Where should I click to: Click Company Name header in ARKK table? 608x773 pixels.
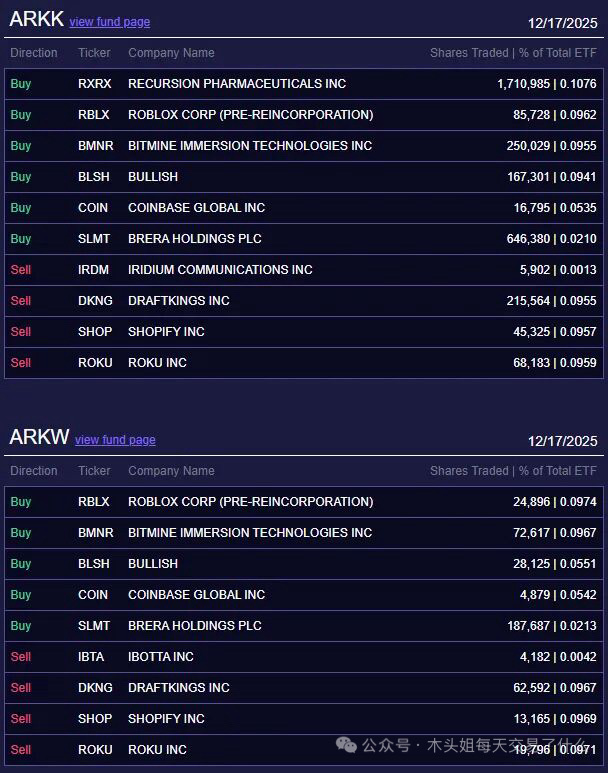point(171,53)
